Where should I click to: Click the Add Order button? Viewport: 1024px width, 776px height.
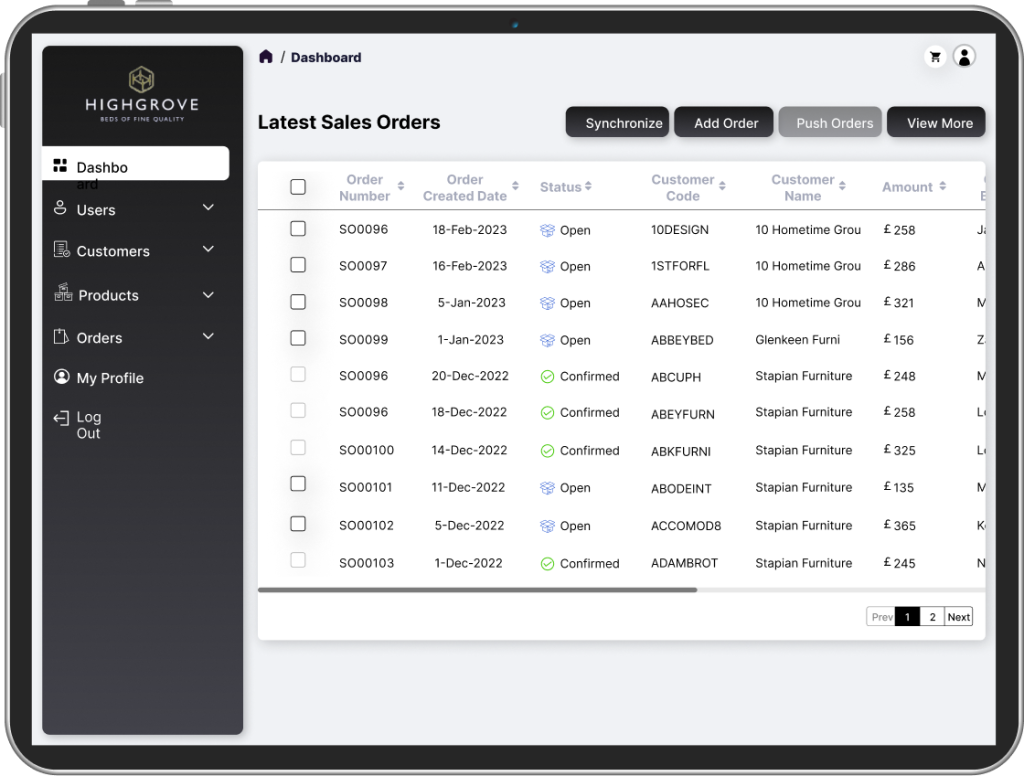coord(724,122)
